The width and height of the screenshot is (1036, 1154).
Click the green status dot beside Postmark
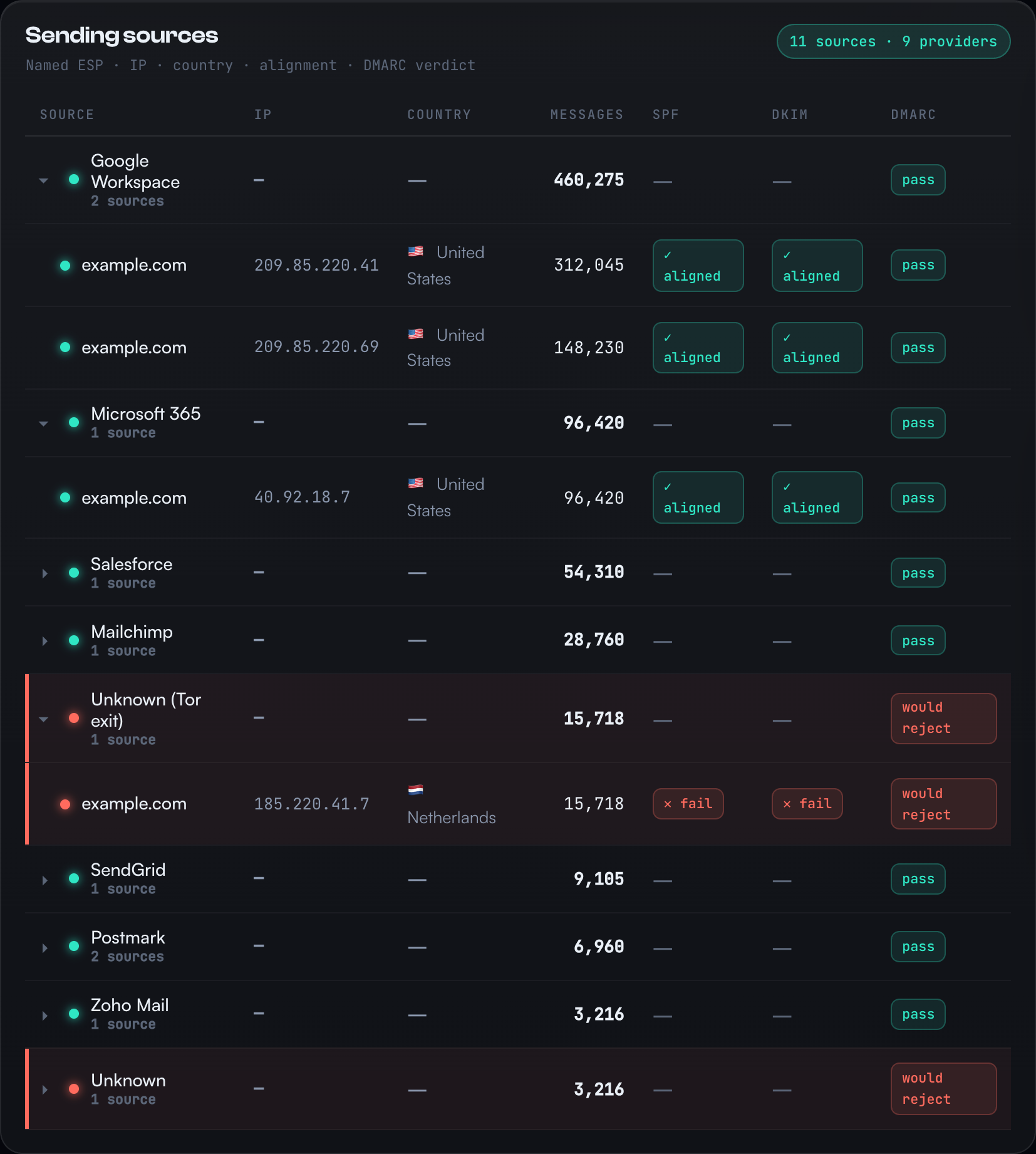click(x=74, y=946)
